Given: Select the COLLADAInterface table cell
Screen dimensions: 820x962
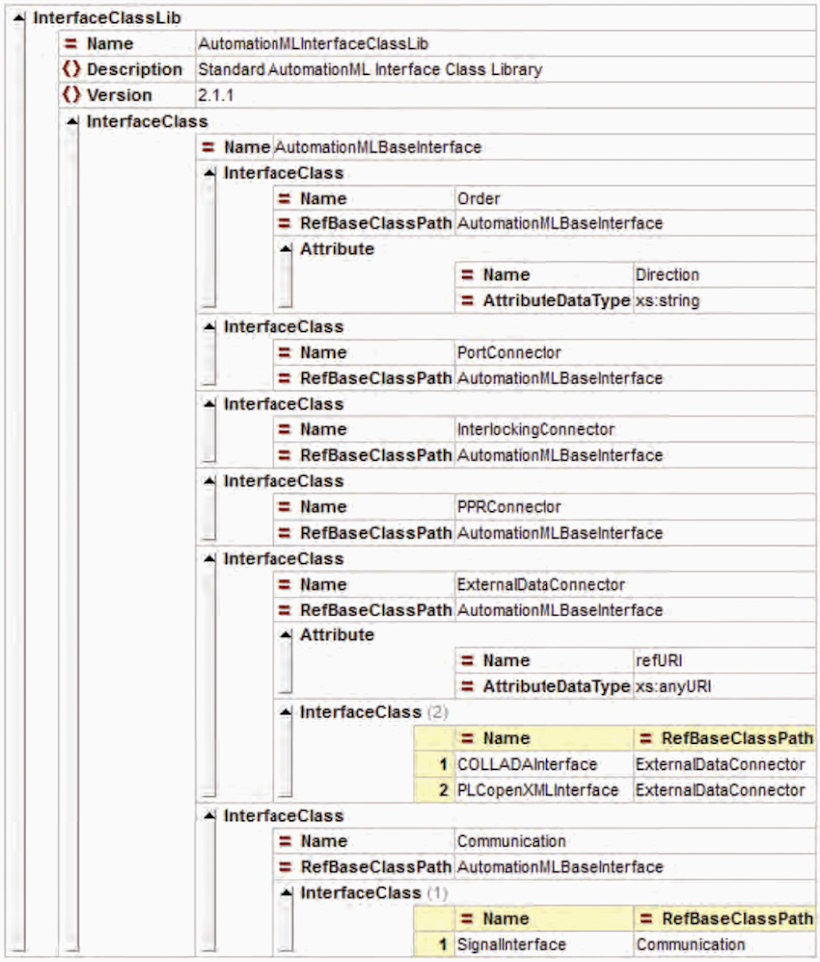Looking at the screenshot, I should (526, 764).
